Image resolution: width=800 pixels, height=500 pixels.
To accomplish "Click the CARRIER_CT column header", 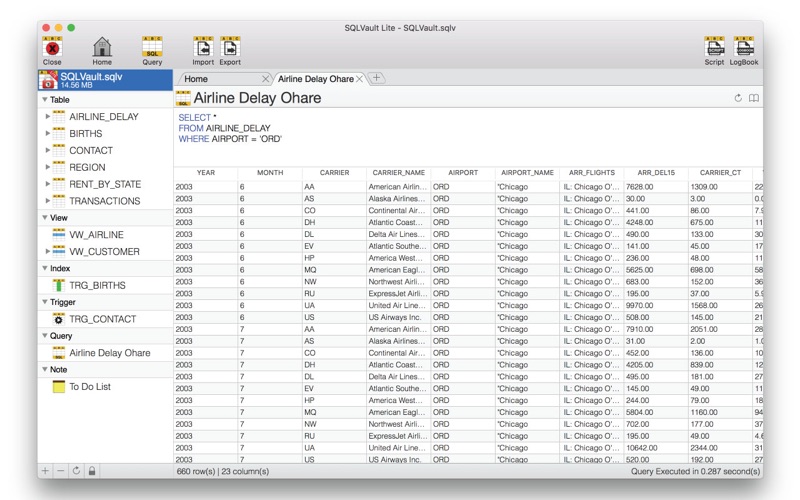I will [x=720, y=173].
